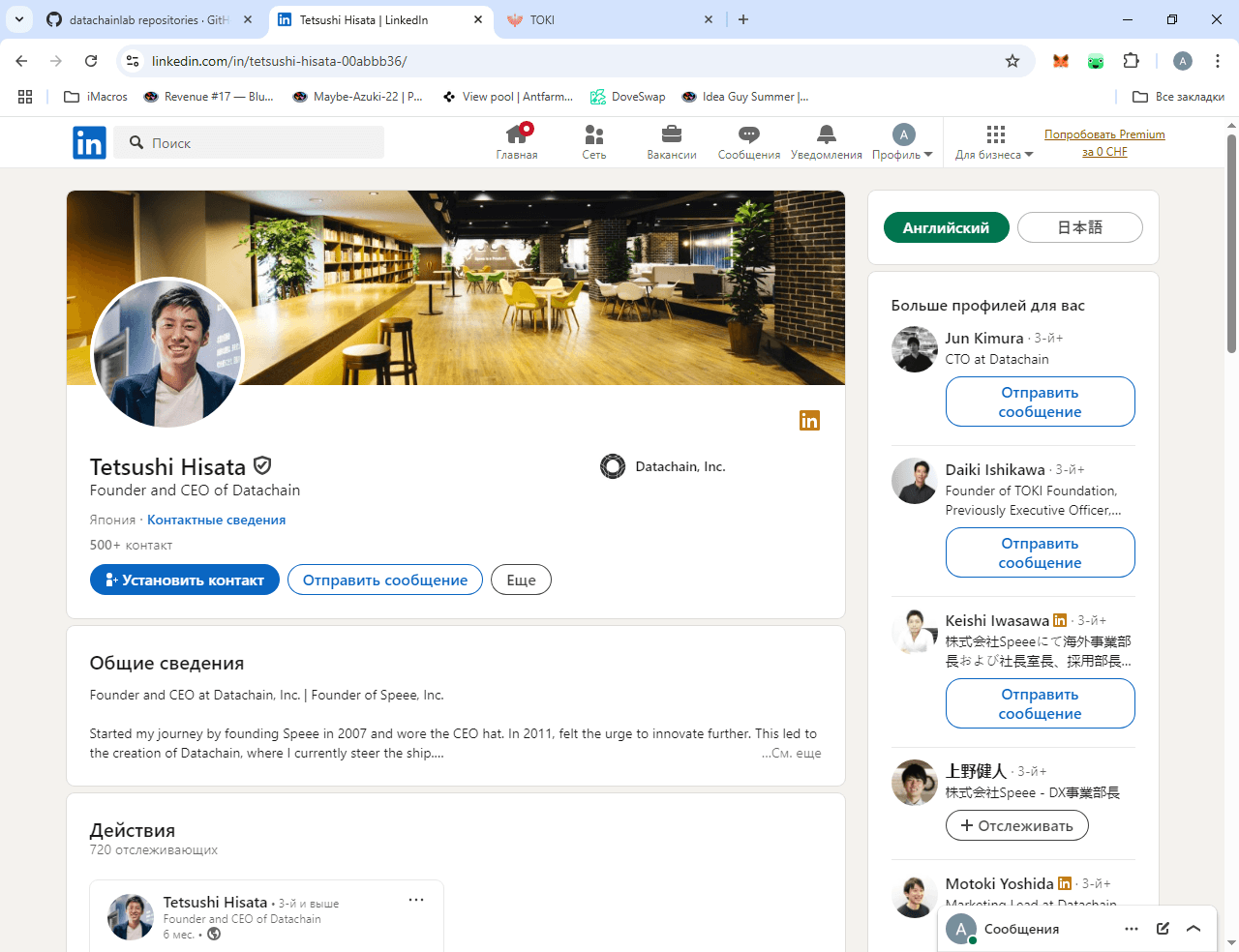
Task: Open the site information icon in address bar
Action: [134, 61]
